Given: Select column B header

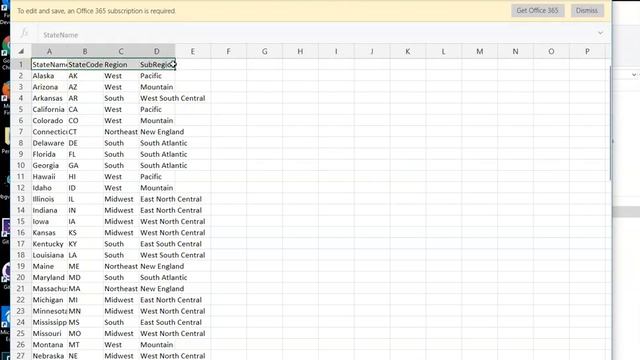Looking at the screenshot, I should (85, 51).
